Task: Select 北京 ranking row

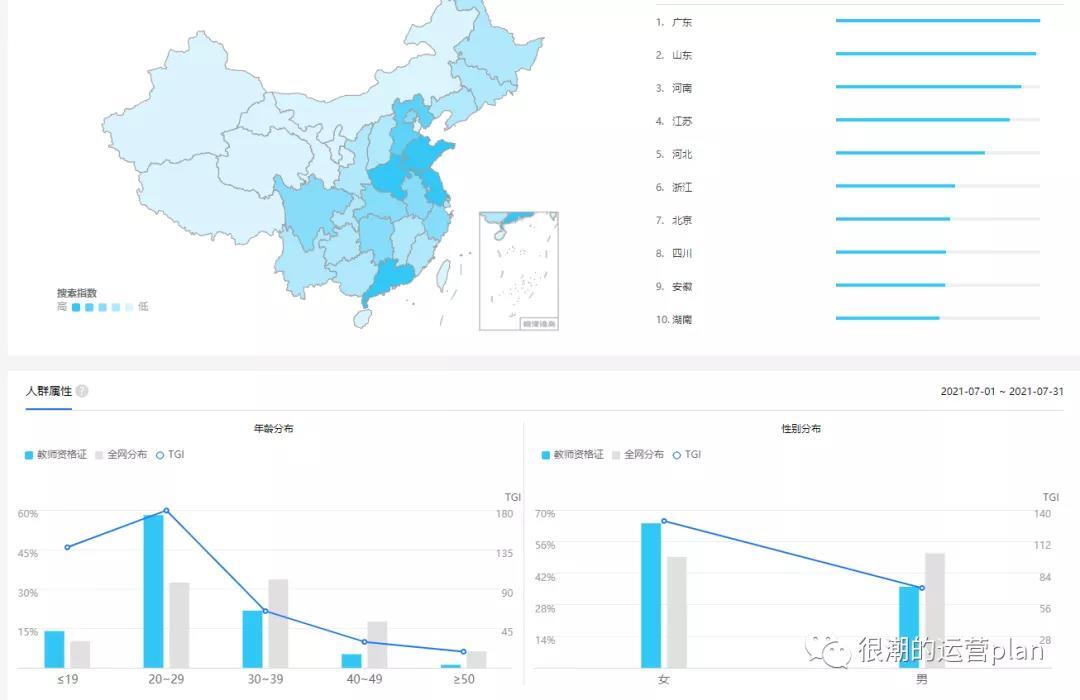Action: [682, 220]
